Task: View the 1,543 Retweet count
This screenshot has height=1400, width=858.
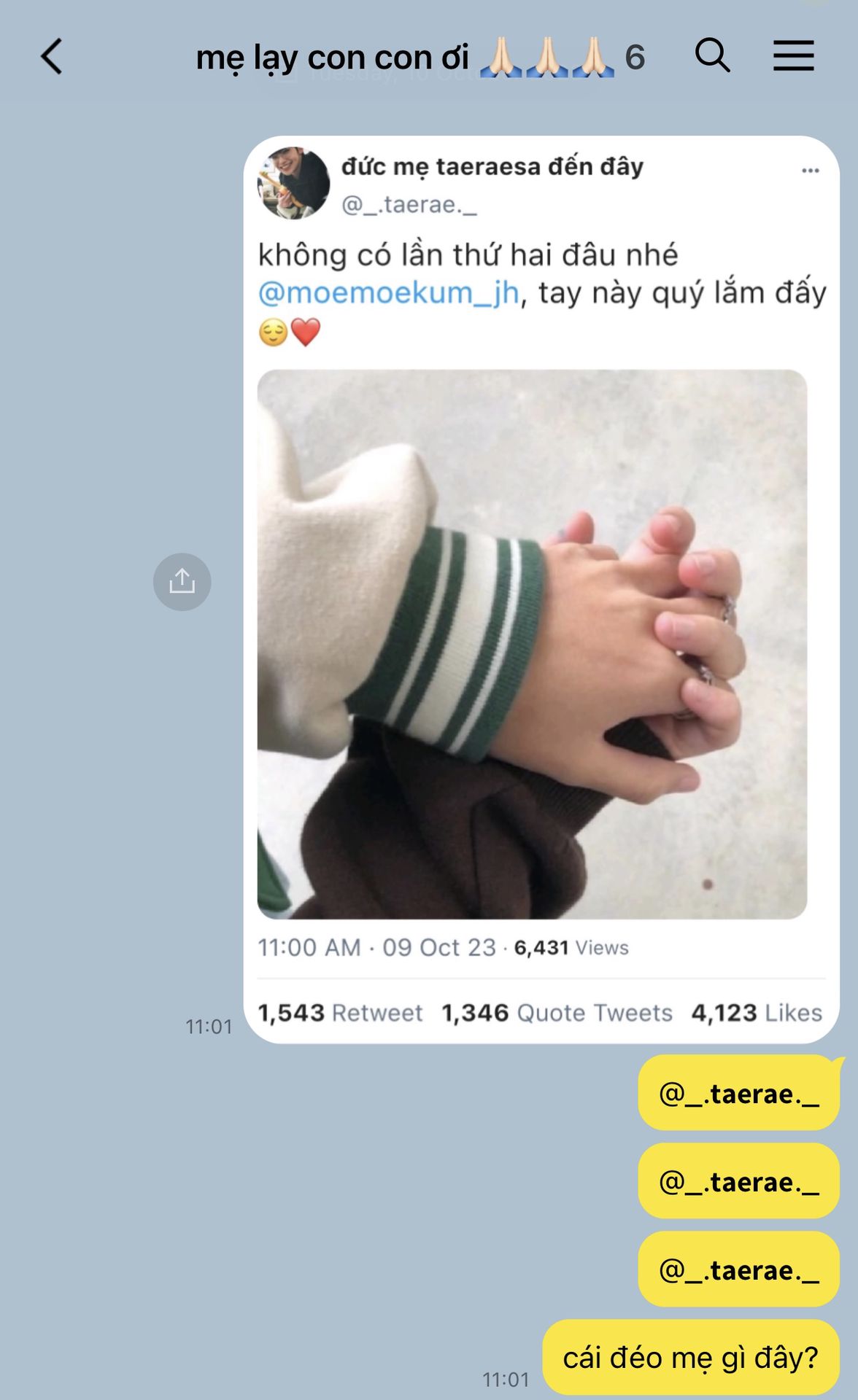Action: (x=340, y=1013)
